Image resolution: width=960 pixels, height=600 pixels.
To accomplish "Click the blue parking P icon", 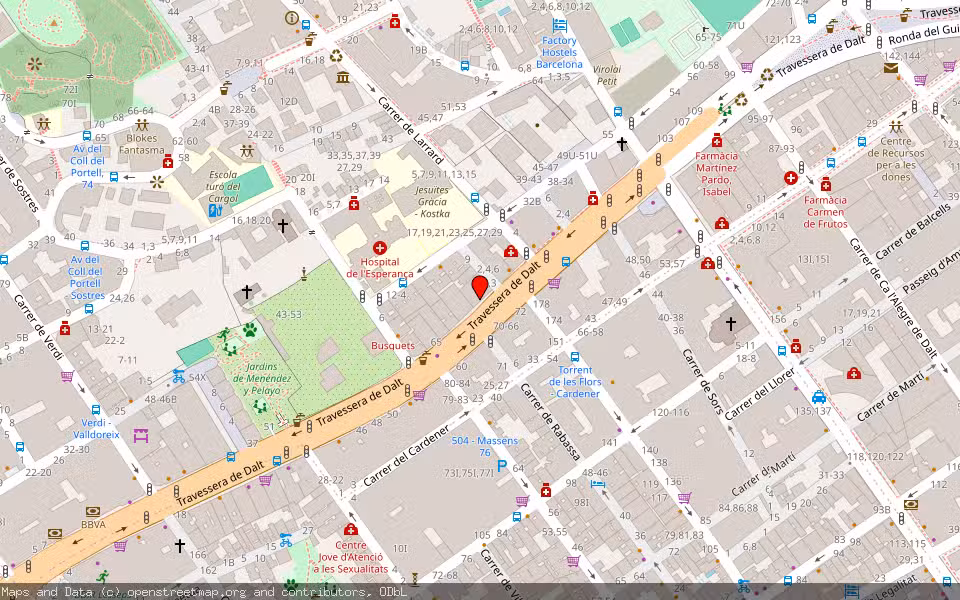I will [501, 466].
